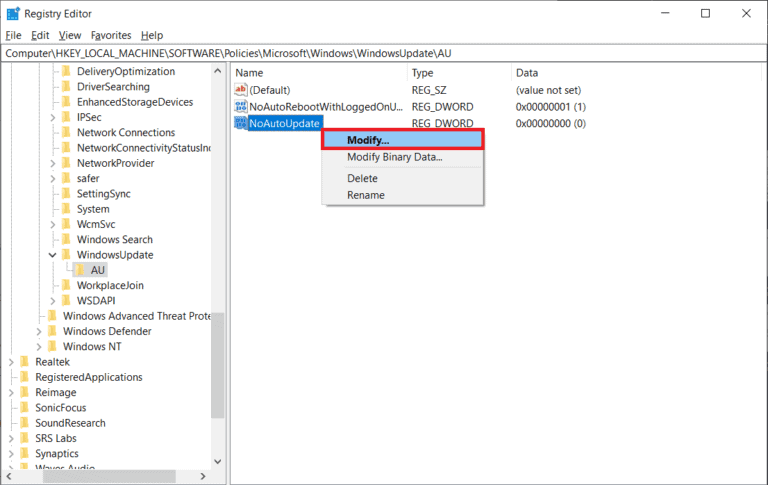Click the Windows Search folder icon
This screenshot has width=768, height=485.
pos(67,240)
